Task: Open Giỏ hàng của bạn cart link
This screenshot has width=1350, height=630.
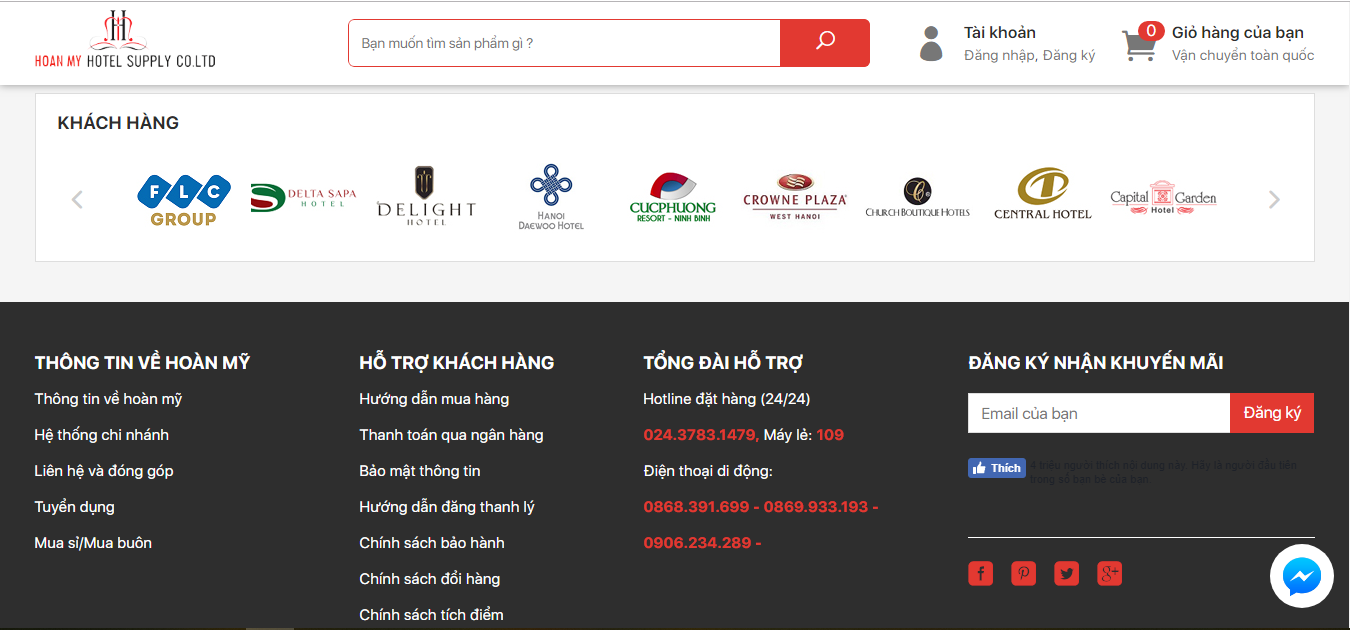Action: (x=1238, y=33)
